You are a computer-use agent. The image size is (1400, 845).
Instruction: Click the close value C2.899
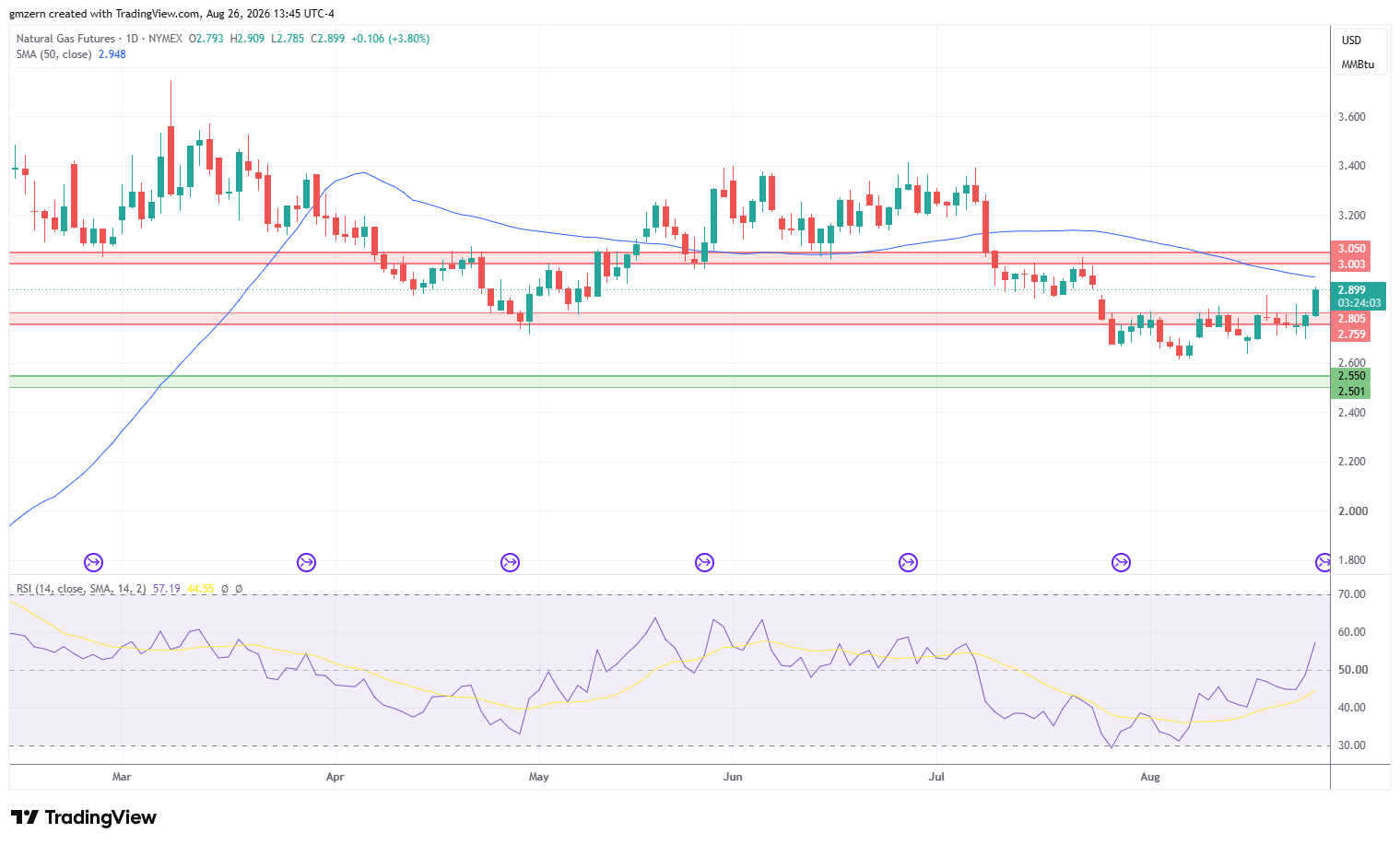[328, 39]
